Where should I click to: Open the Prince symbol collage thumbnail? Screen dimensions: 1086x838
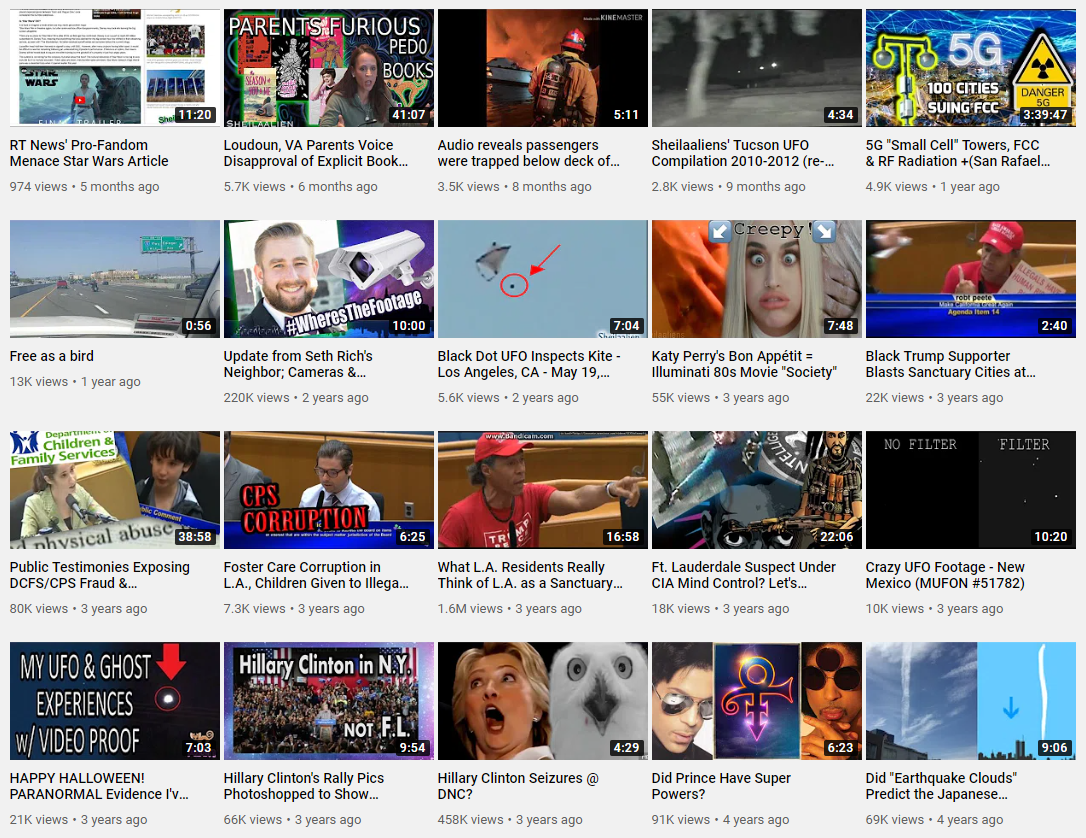[757, 701]
